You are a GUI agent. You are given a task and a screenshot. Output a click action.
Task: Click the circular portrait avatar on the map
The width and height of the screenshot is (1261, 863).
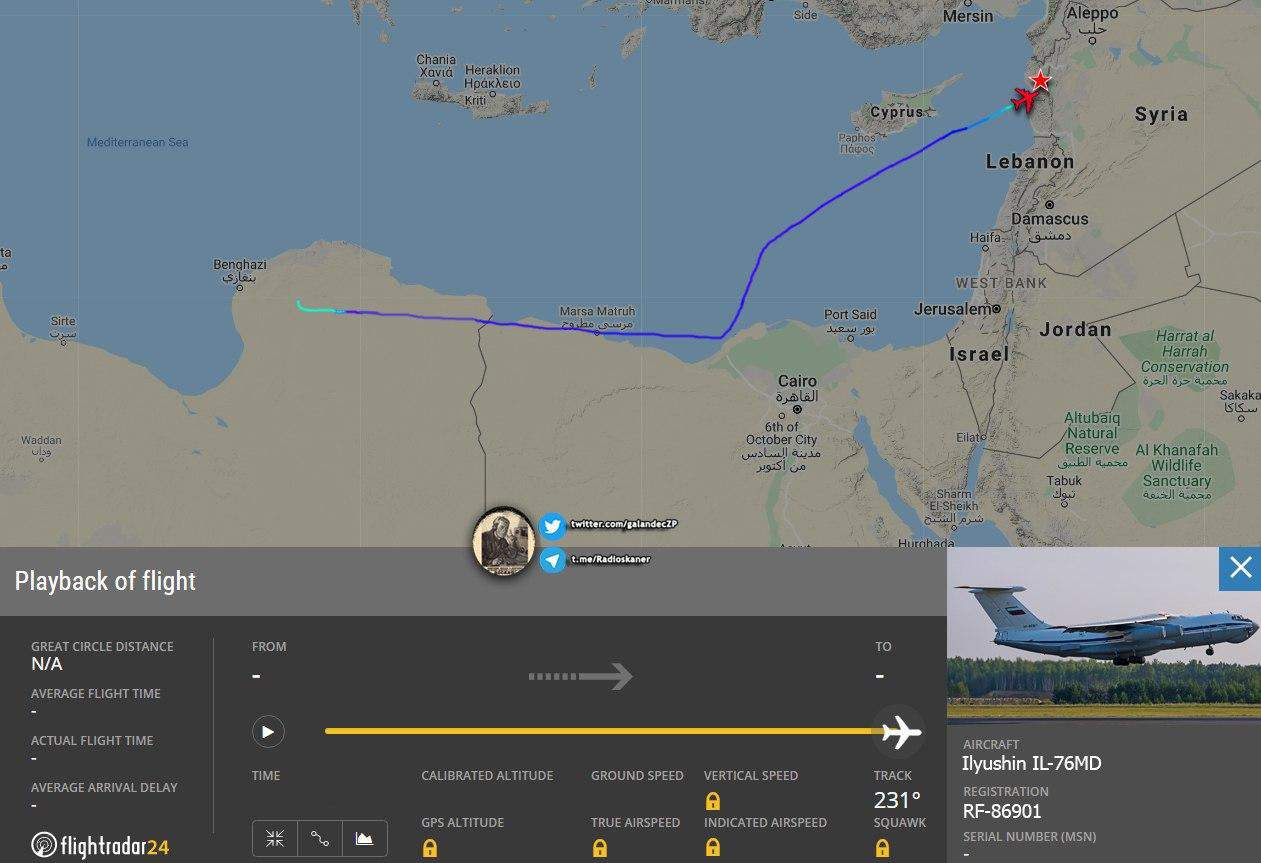click(x=504, y=541)
